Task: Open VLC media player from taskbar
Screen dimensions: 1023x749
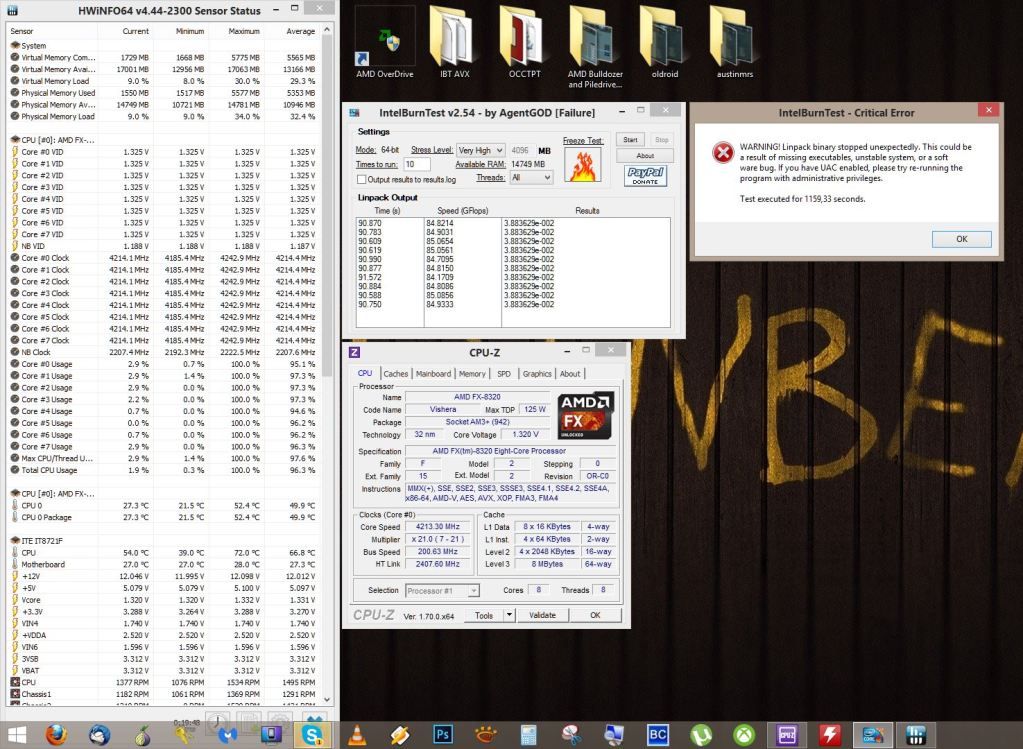Action: 355,735
